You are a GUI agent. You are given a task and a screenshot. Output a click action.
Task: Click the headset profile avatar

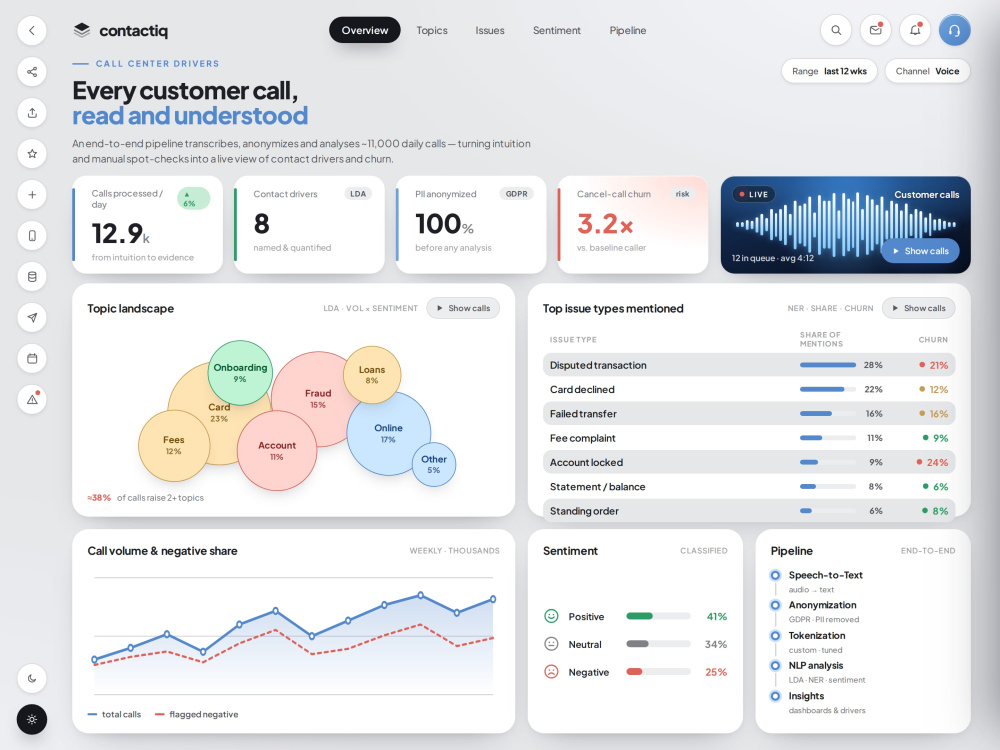[954, 30]
